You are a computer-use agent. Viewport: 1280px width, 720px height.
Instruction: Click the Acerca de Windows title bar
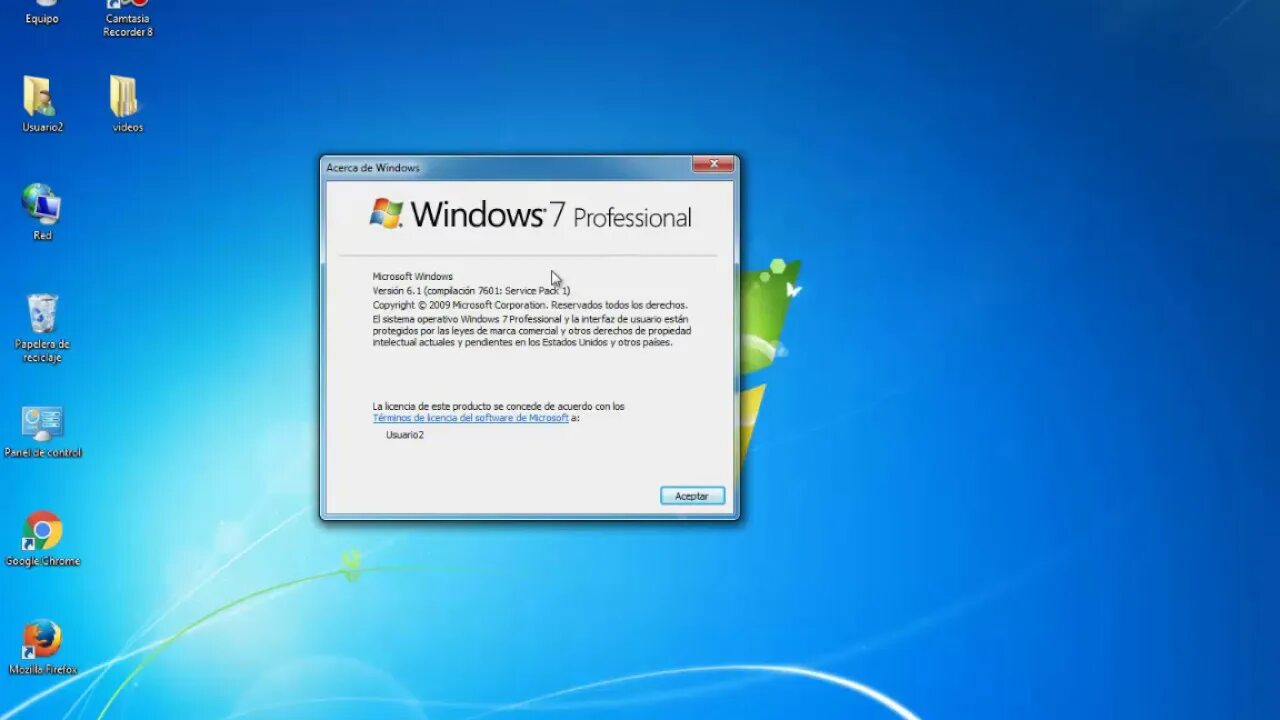505,167
